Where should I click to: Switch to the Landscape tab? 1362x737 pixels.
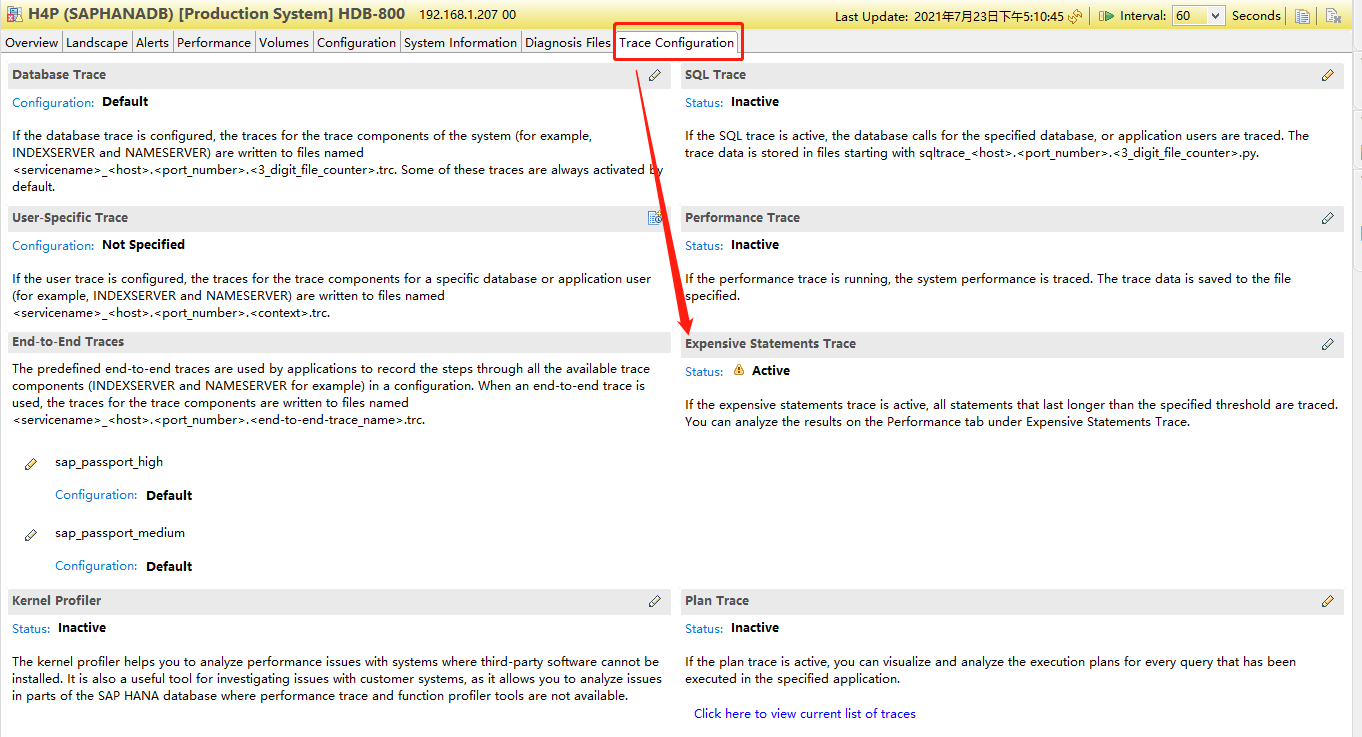pyautogui.click(x=97, y=43)
